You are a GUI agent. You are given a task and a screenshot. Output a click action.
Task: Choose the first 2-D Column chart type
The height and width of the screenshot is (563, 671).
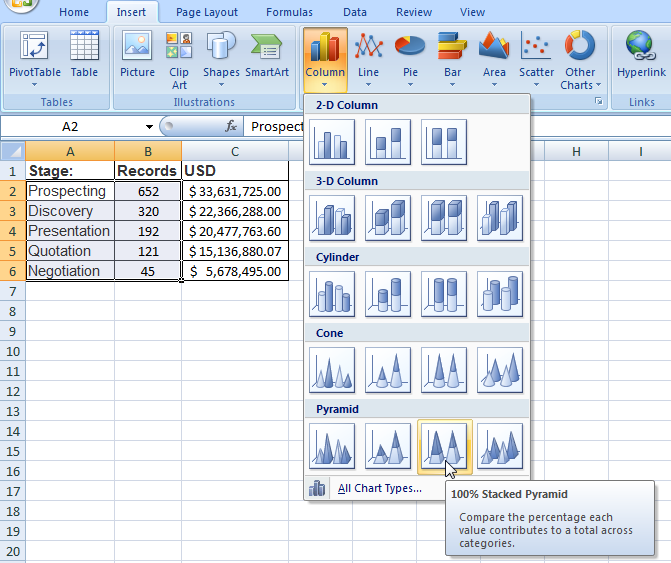[x=333, y=141]
